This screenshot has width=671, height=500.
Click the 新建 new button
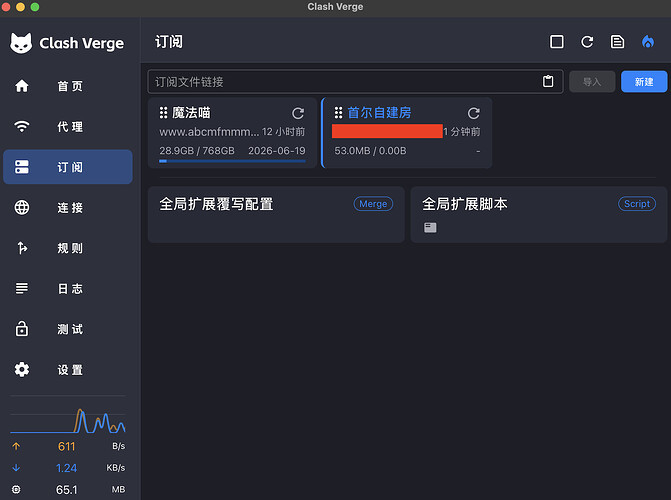[x=644, y=82]
